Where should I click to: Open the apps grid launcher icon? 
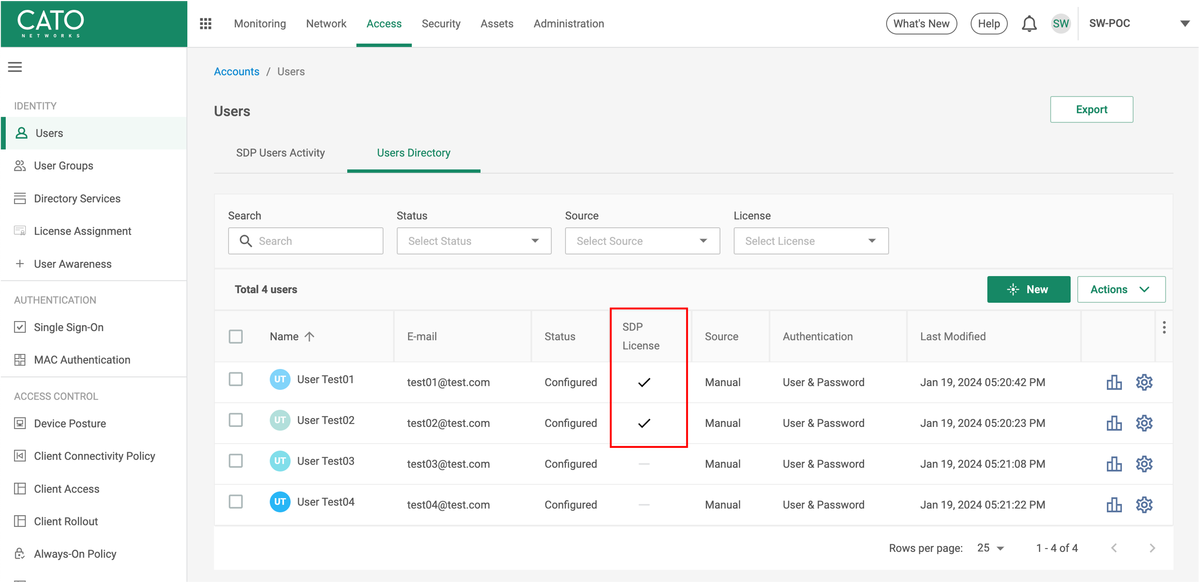pyautogui.click(x=206, y=23)
